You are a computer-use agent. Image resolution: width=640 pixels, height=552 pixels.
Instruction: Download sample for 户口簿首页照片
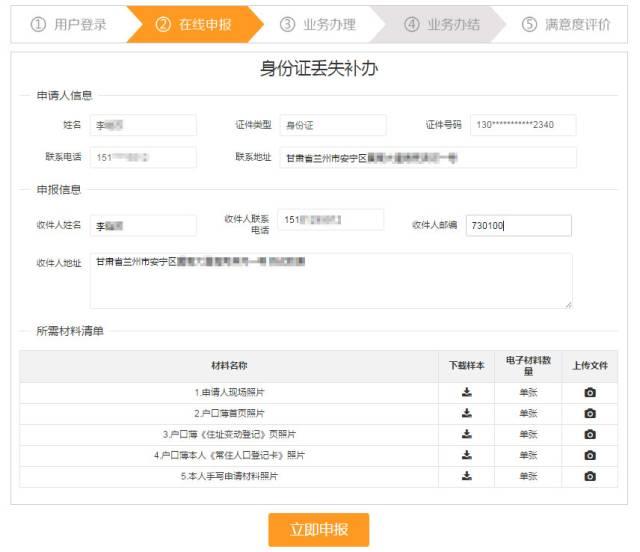tap(466, 413)
